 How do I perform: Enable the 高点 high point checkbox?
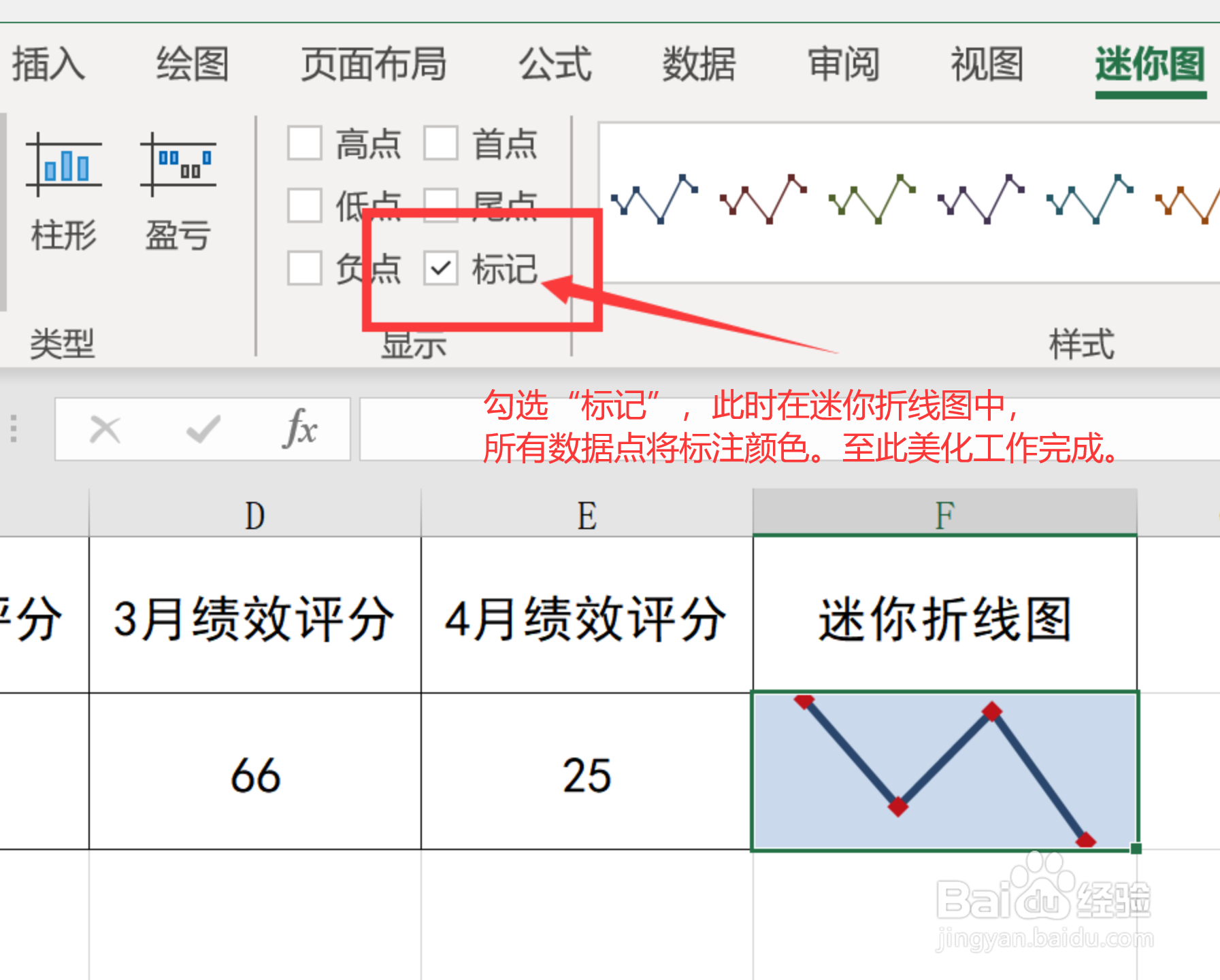pos(304,143)
